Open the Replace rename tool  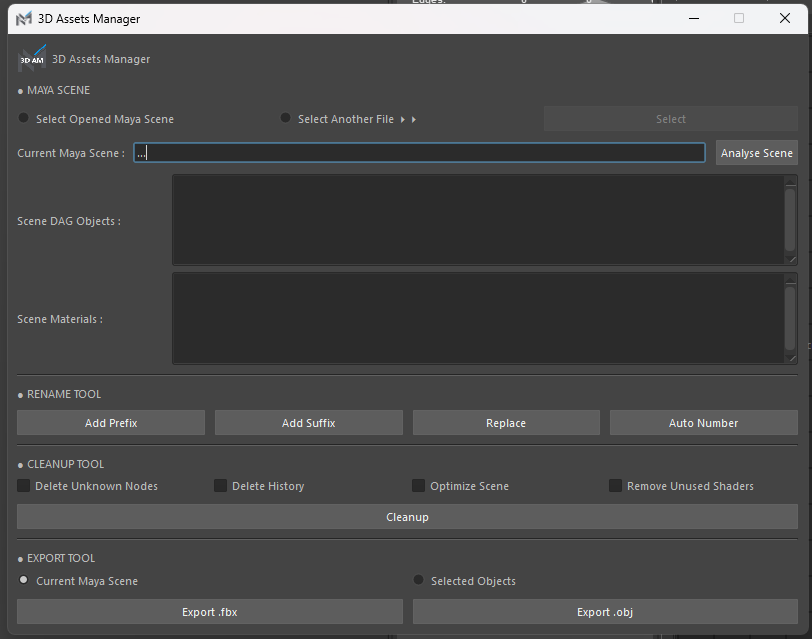(x=506, y=423)
